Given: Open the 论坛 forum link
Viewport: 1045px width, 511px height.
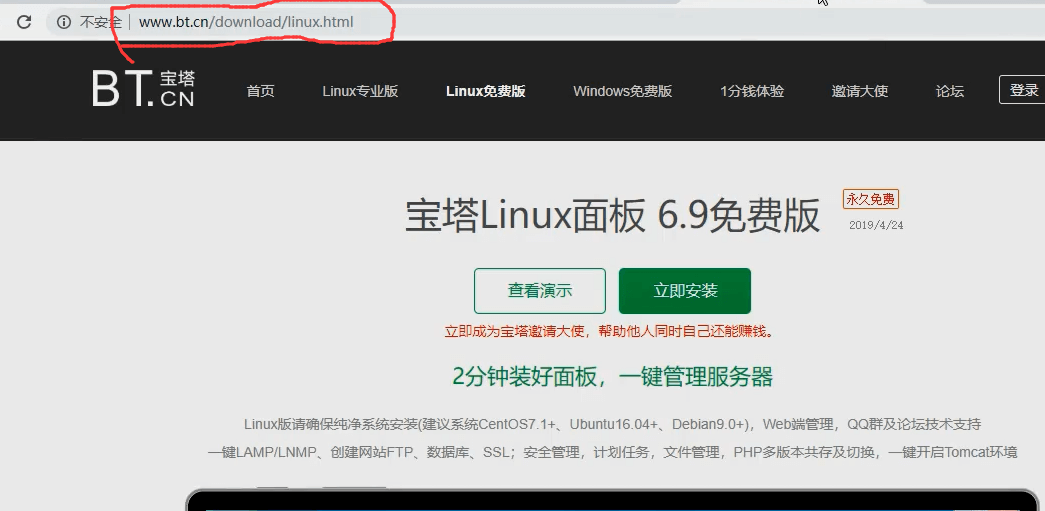Looking at the screenshot, I should point(950,91).
